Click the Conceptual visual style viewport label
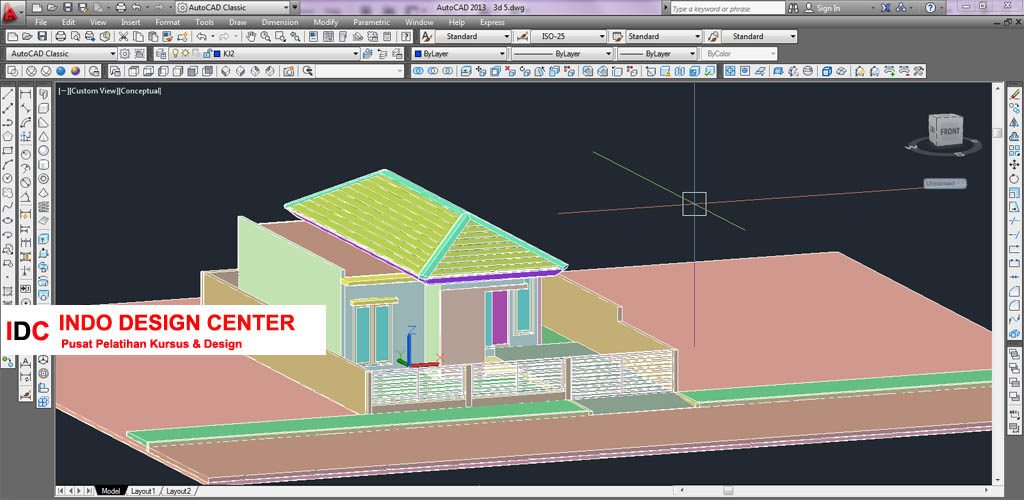 pyautogui.click(x=140, y=91)
